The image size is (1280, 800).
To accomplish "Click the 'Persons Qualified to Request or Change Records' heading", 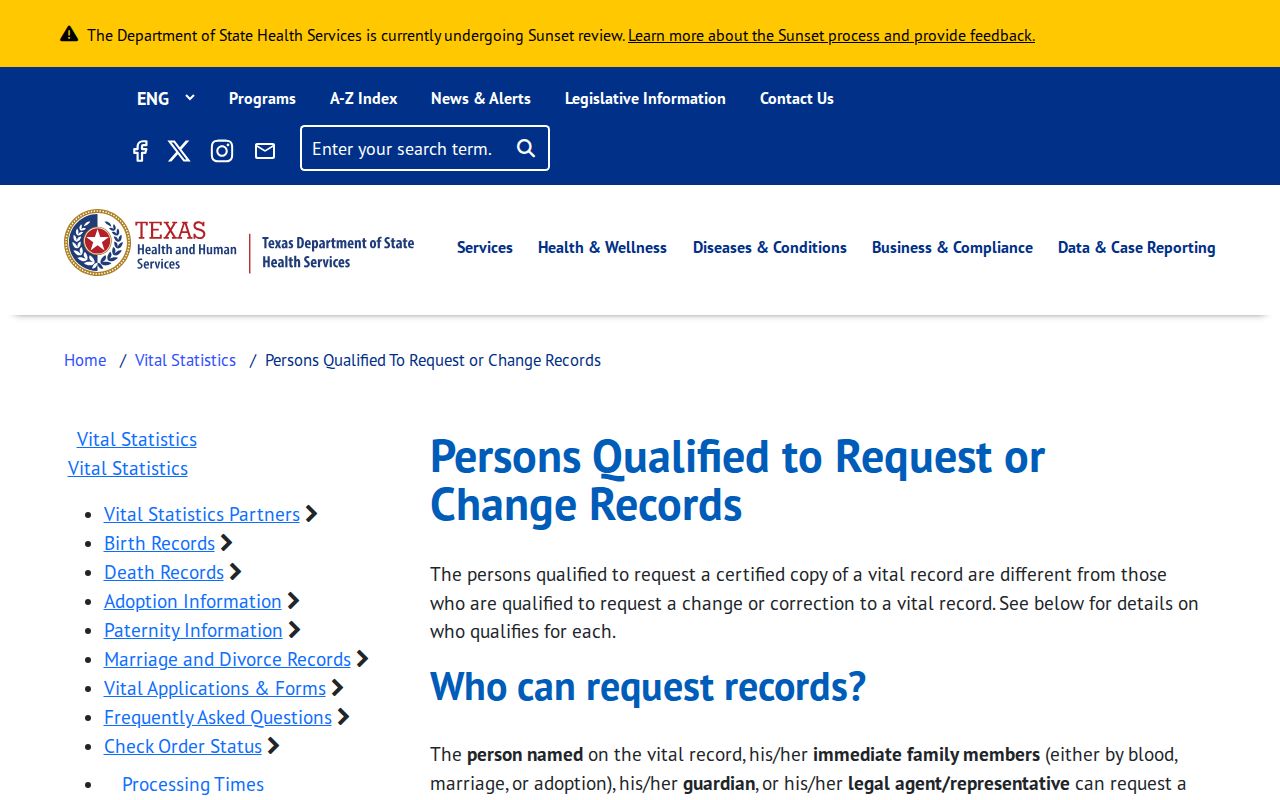I will [737, 480].
